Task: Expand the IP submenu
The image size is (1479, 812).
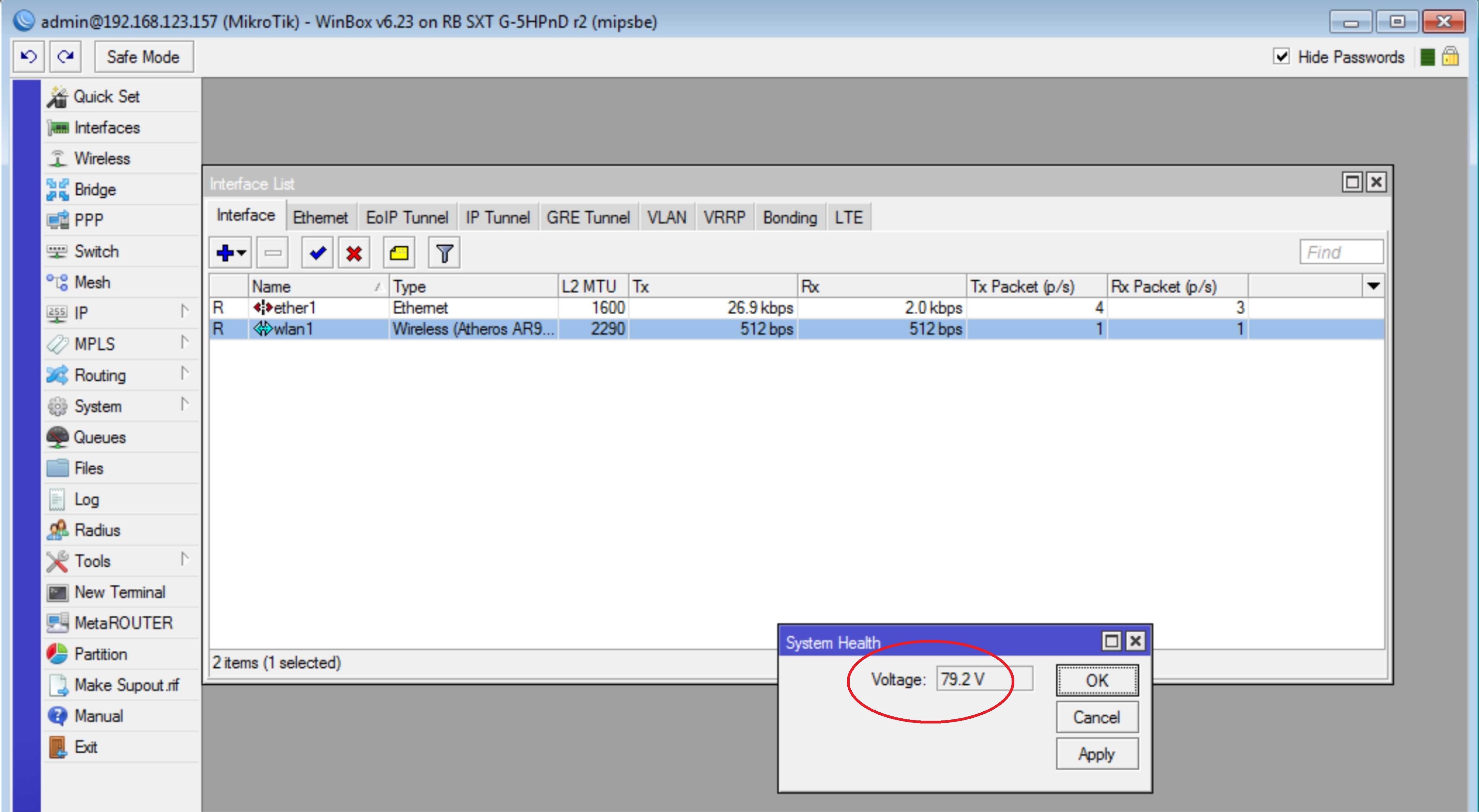Action: pyautogui.click(x=184, y=311)
